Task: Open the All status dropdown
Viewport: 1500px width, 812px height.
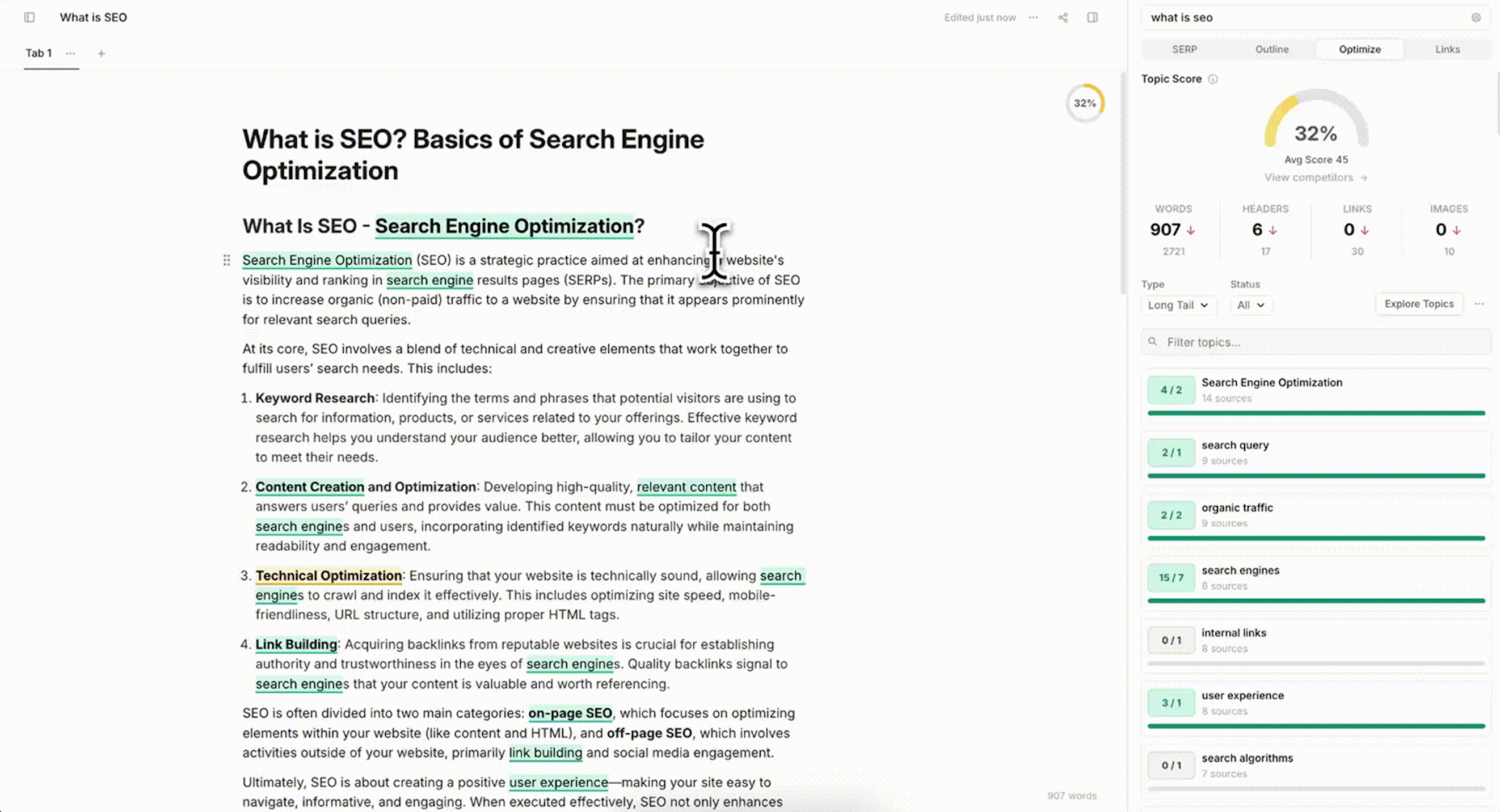Action: pos(1251,305)
